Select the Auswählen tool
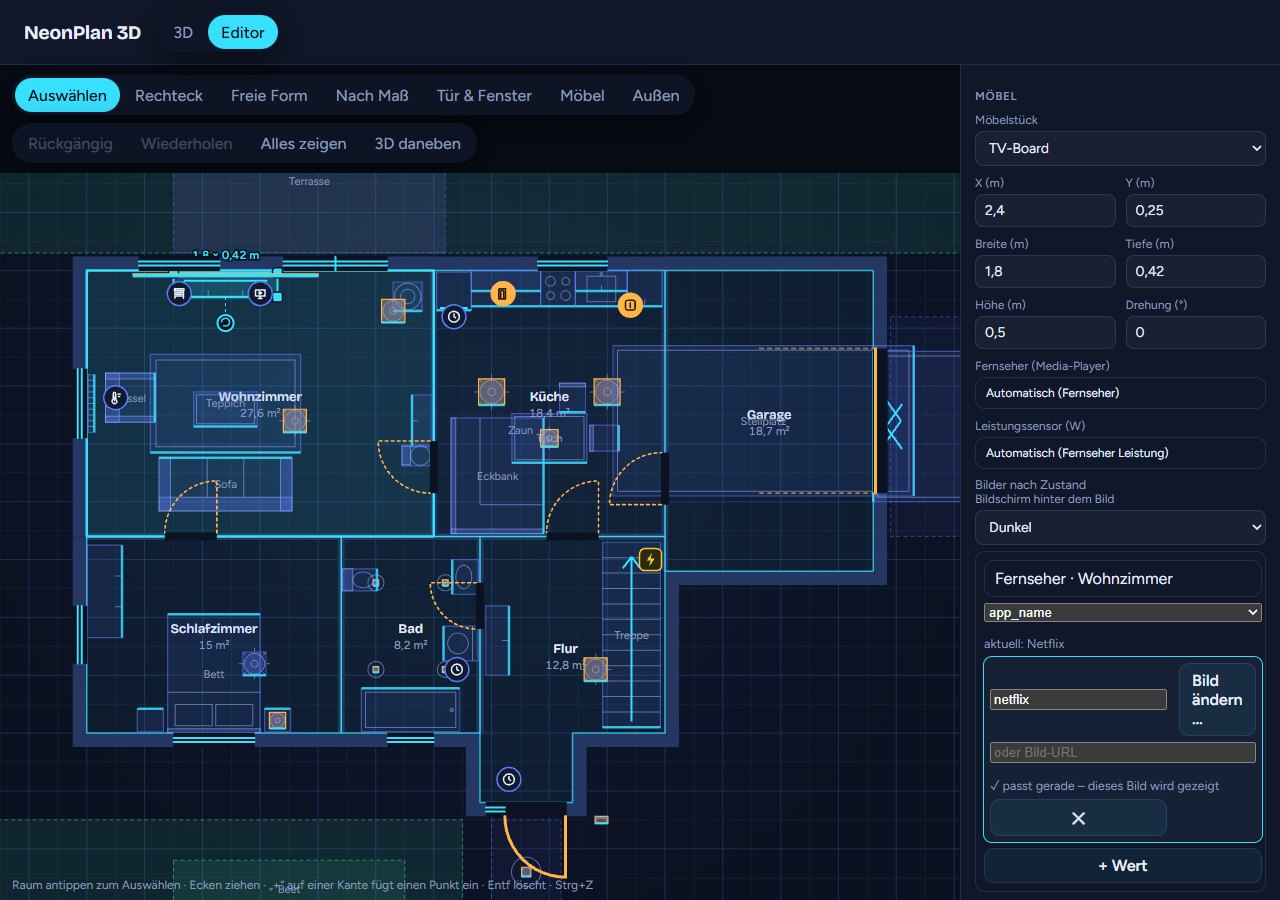Image resolution: width=1280 pixels, height=900 pixels. [67, 96]
